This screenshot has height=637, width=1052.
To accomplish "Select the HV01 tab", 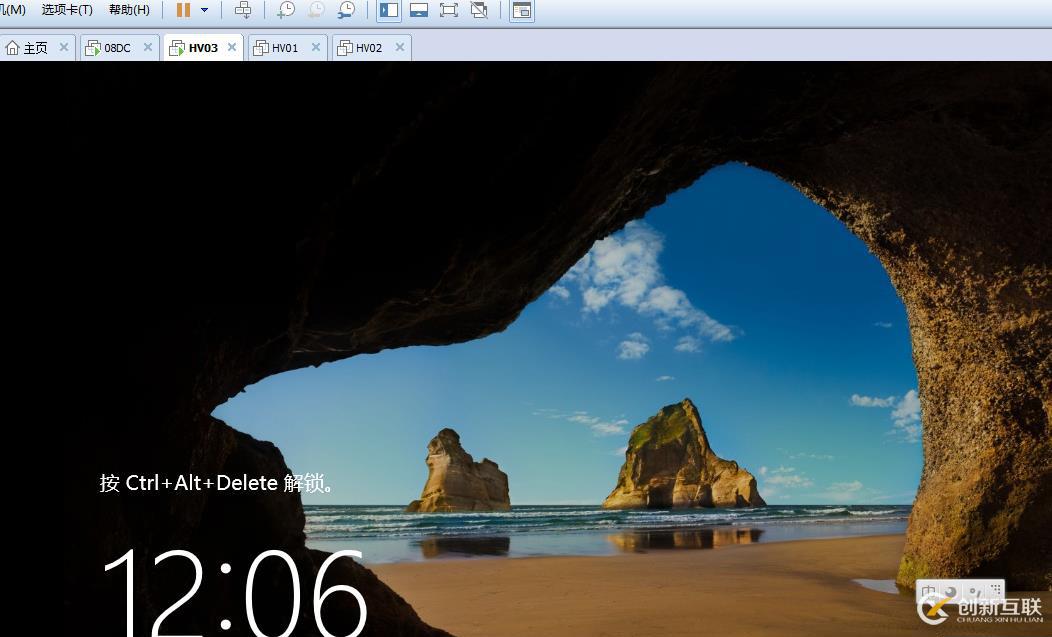I will [x=284, y=48].
